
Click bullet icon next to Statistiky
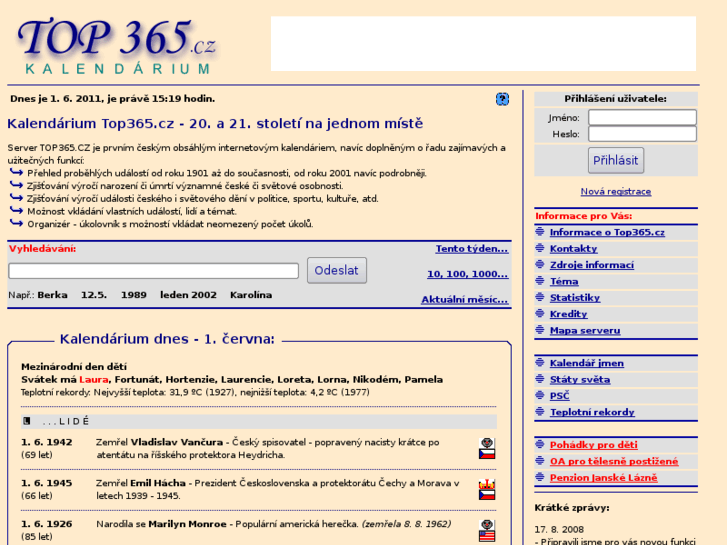point(540,297)
